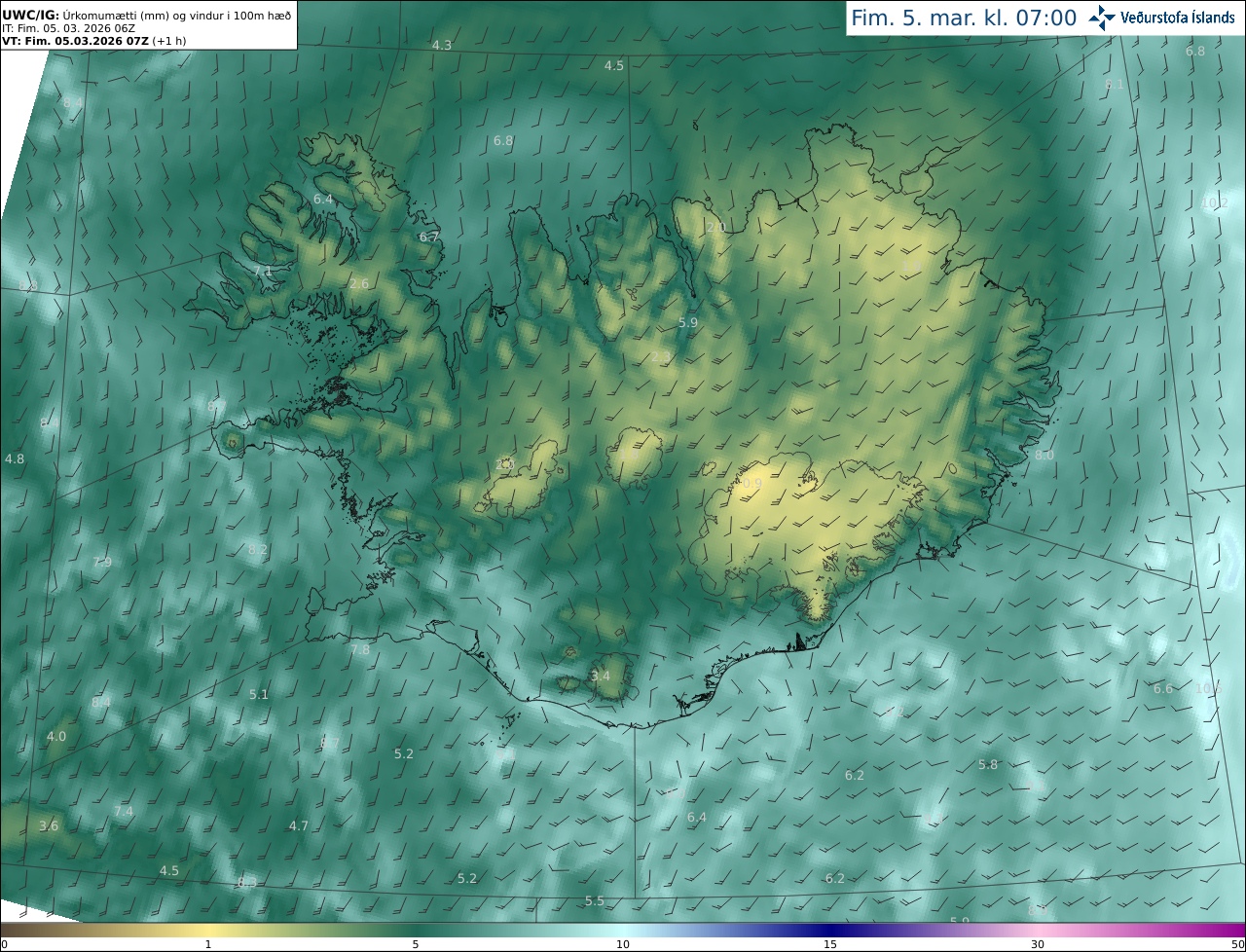Click the map value '6.7'

[x=429, y=237]
